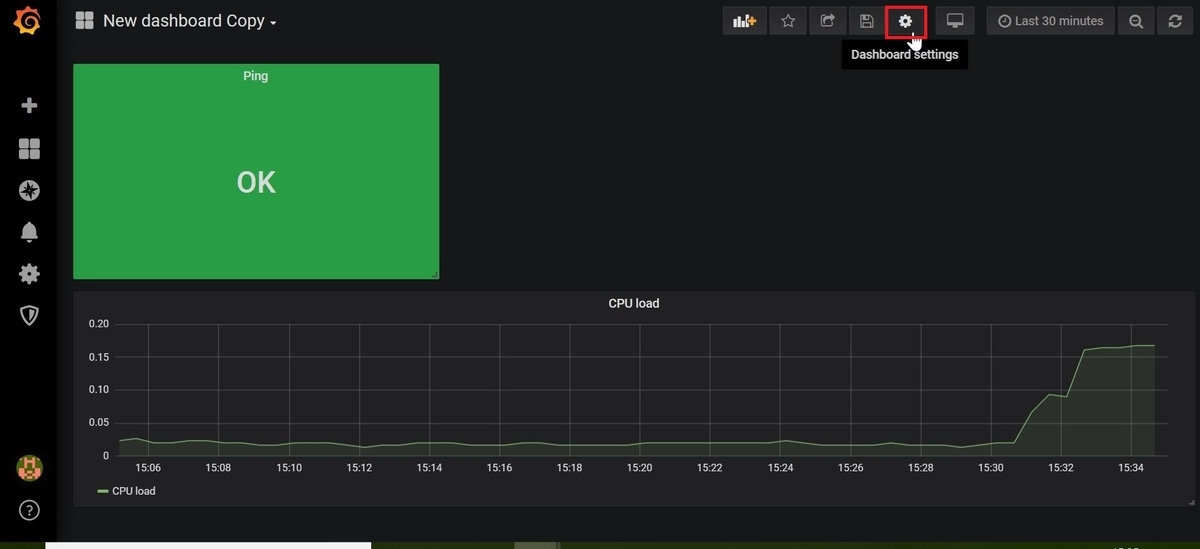The width and height of the screenshot is (1200, 549).
Task: Open the Ping panel title menu
Action: click(x=255, y=76)
